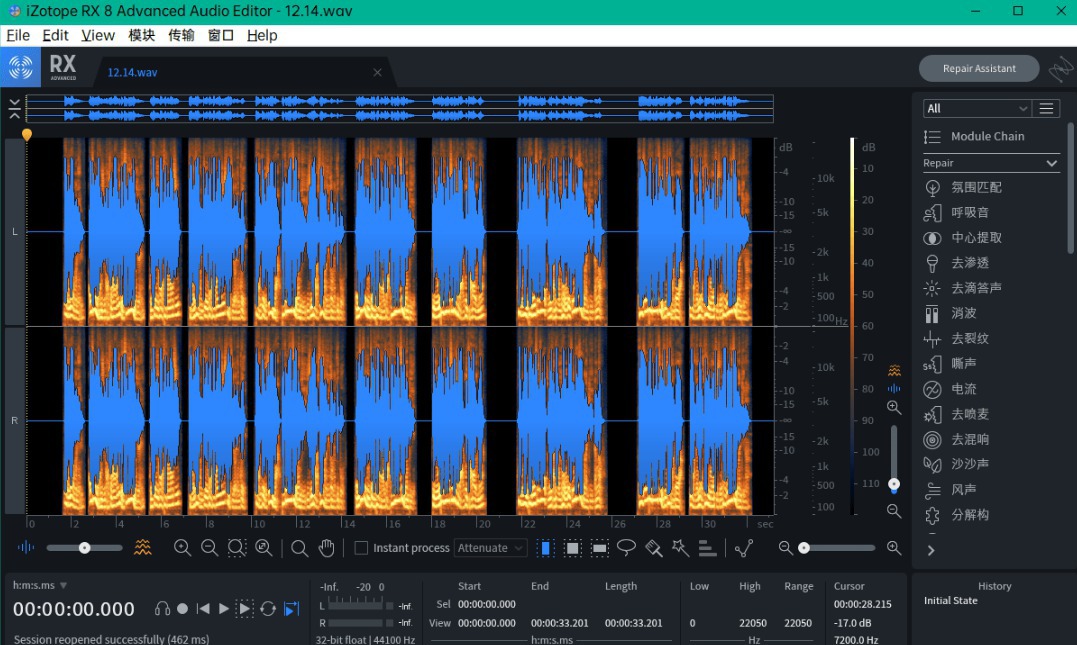Select the frequency selection tool
Viewport: 1077px width, 645px height.
tap(600, 548)
